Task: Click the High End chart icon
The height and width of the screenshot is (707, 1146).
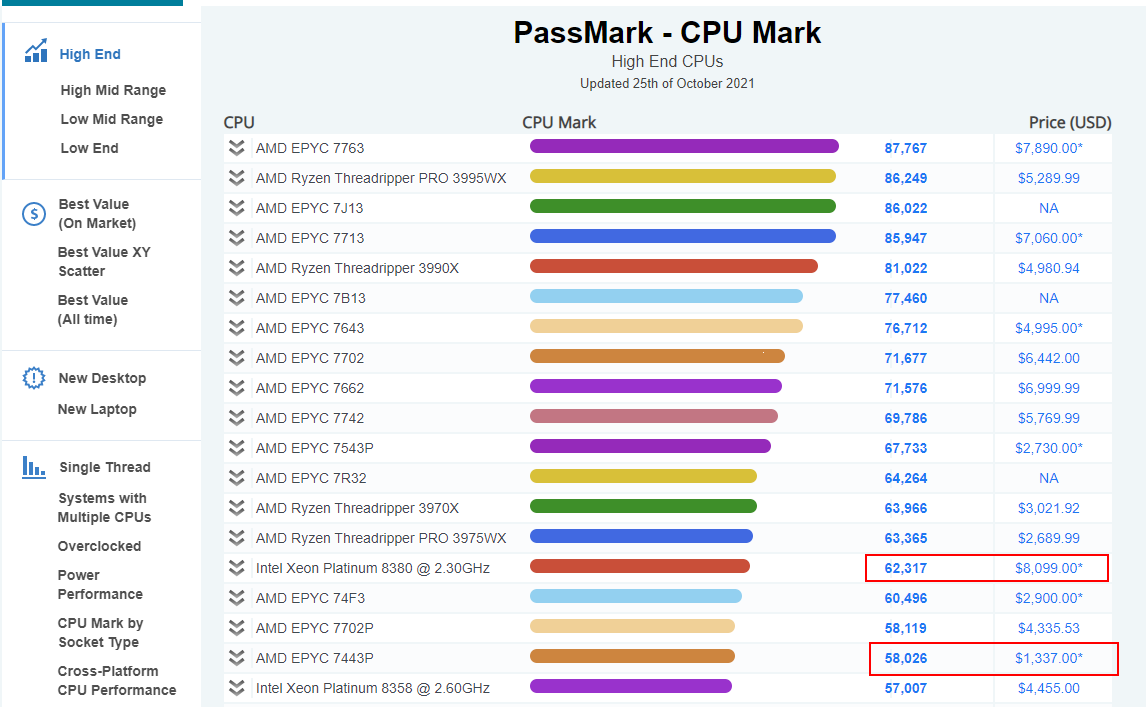Action: coord(36,50)
